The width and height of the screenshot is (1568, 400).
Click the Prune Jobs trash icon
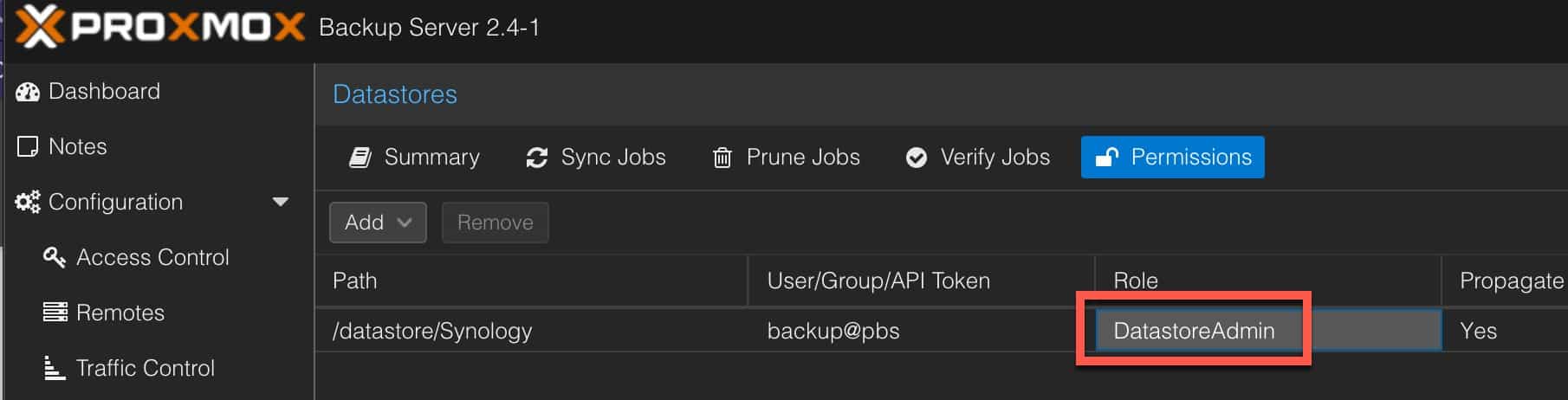(722, 158)
